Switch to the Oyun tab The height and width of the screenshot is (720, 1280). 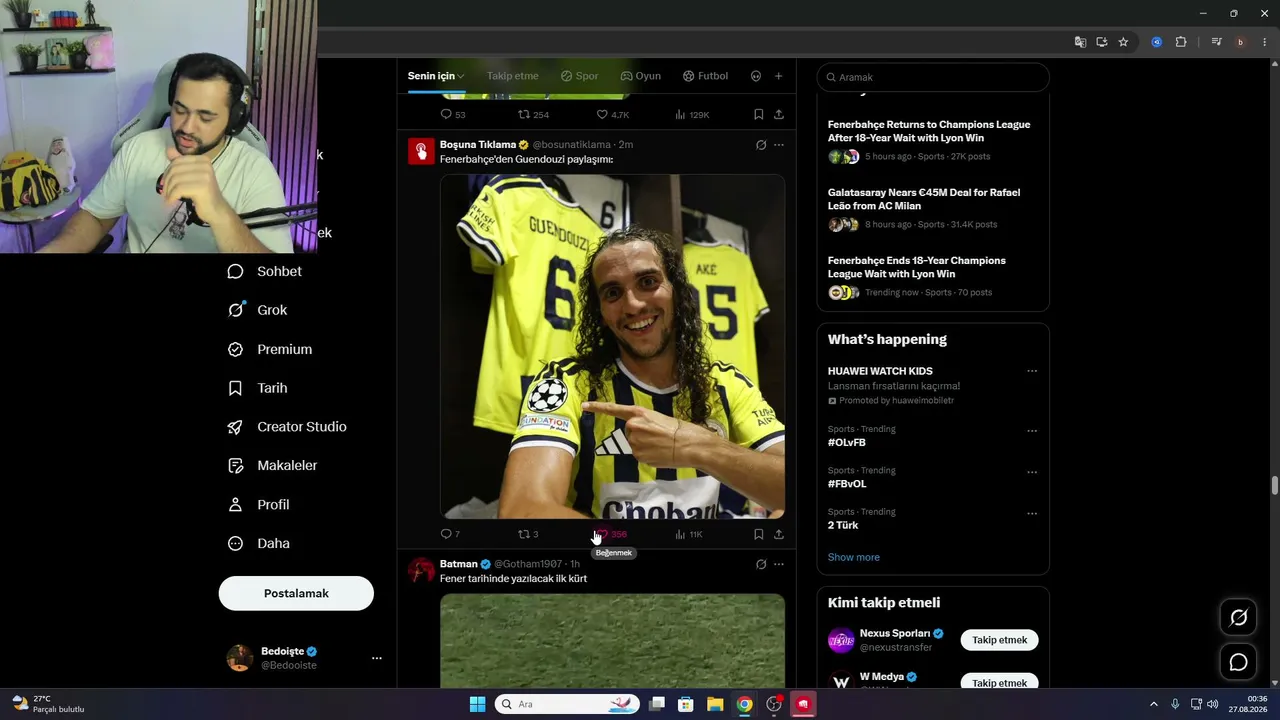[x=640, y=76]
